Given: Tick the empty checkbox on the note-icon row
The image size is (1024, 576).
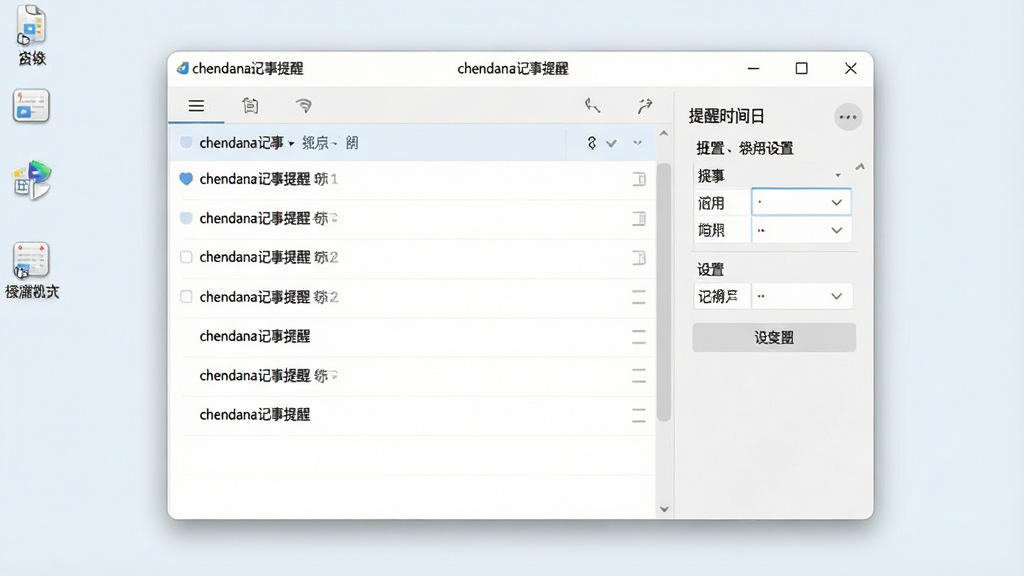Looking at the screenshot, I should coord(186,257).
